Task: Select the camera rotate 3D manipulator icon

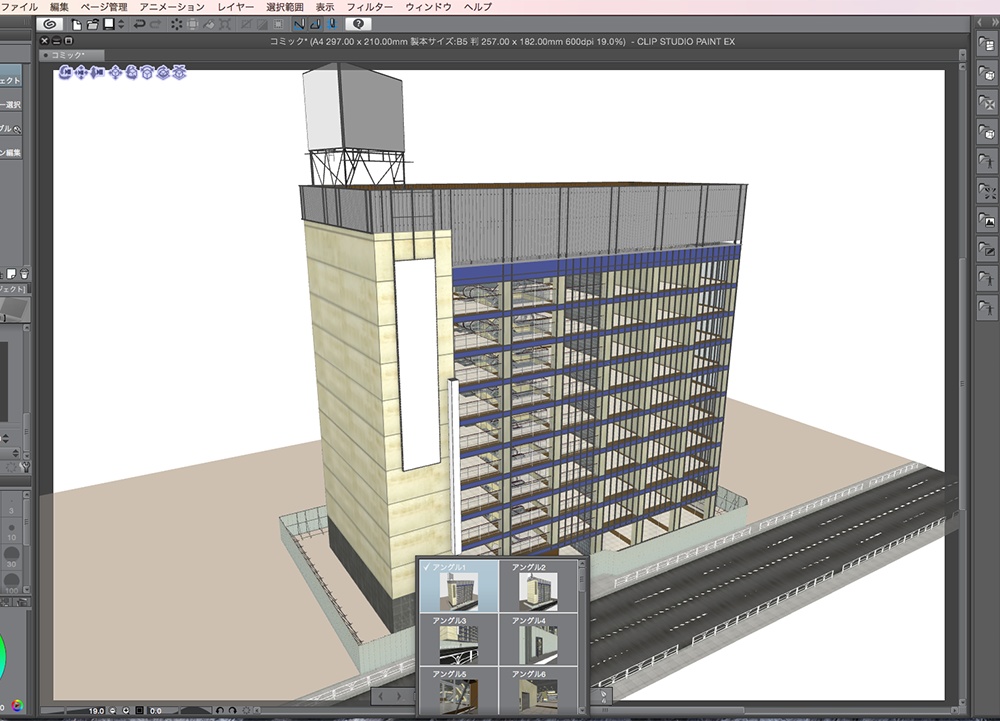Action: [x=66, y=73]
